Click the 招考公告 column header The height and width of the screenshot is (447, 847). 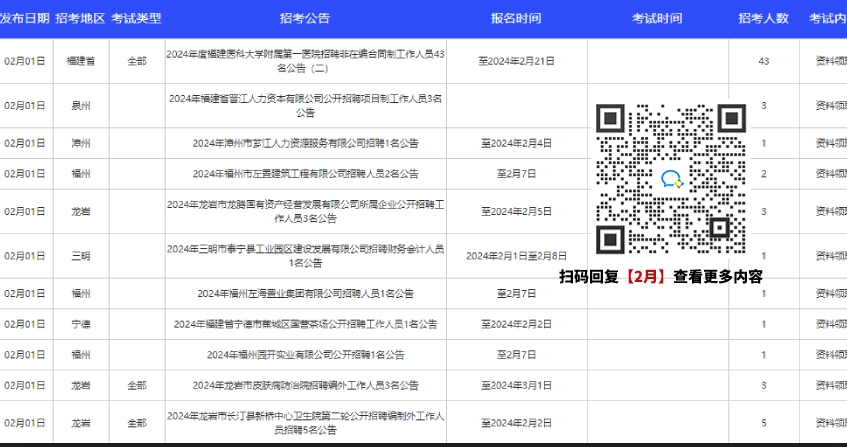pyautogui.click(x=305, y=18)
